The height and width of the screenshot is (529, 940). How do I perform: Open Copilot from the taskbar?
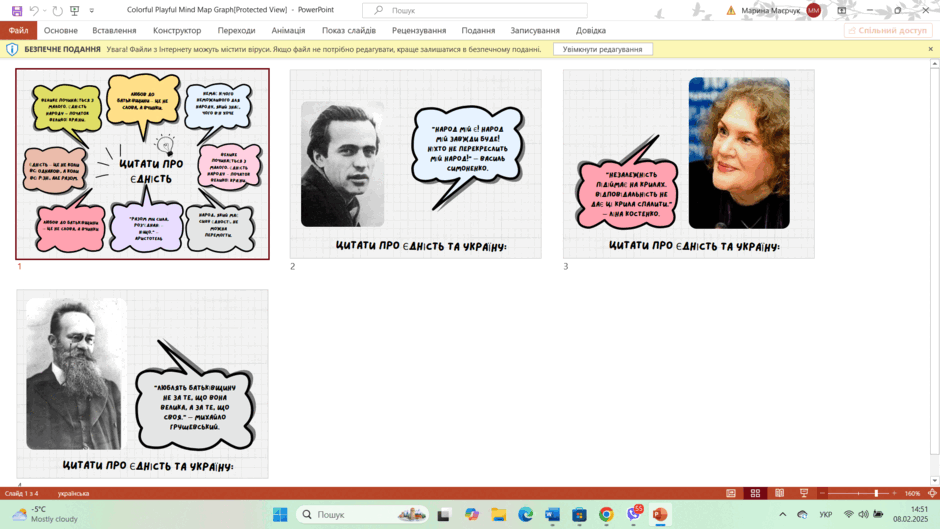(x=471, y=515)
